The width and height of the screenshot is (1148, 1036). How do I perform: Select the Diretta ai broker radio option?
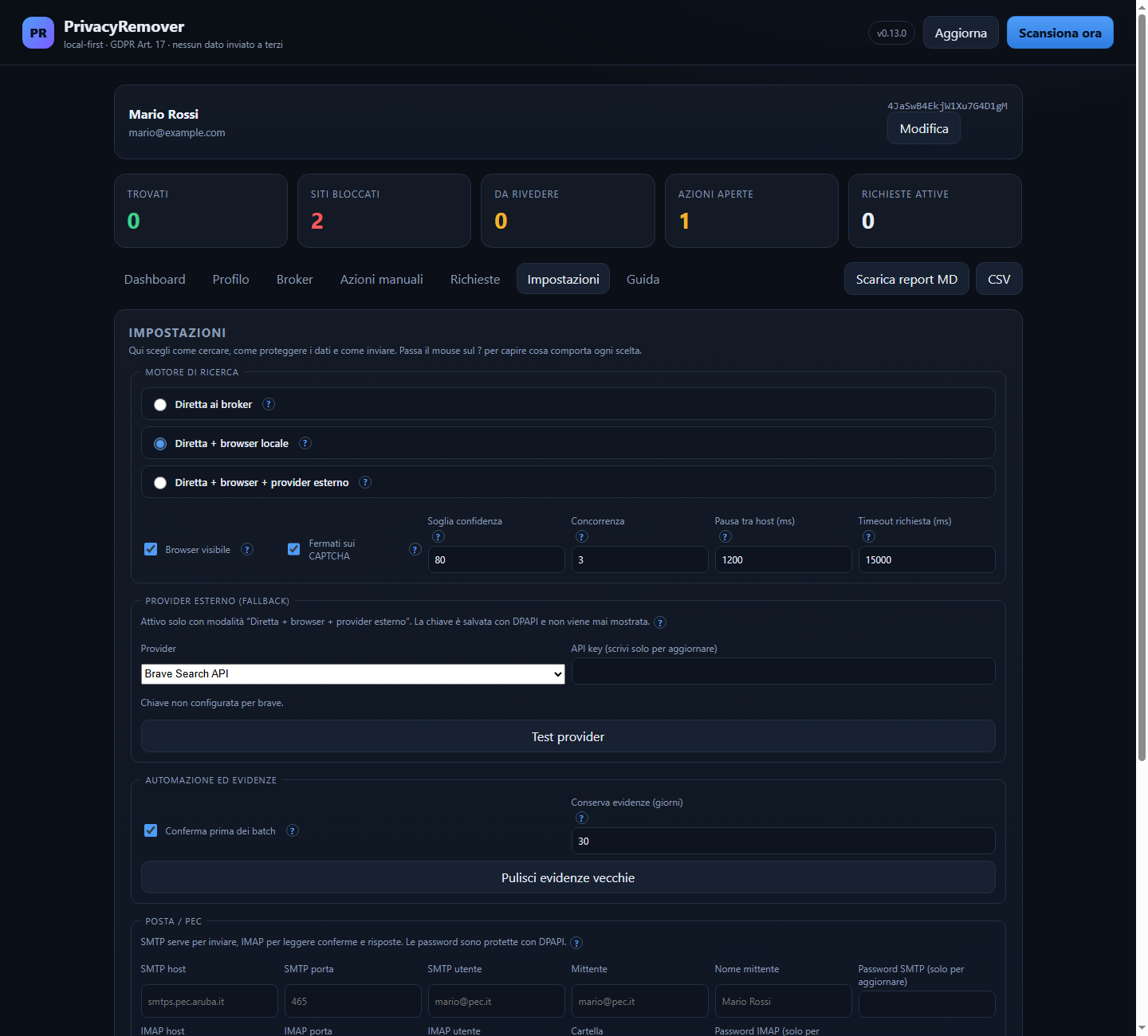coord(160,405)
